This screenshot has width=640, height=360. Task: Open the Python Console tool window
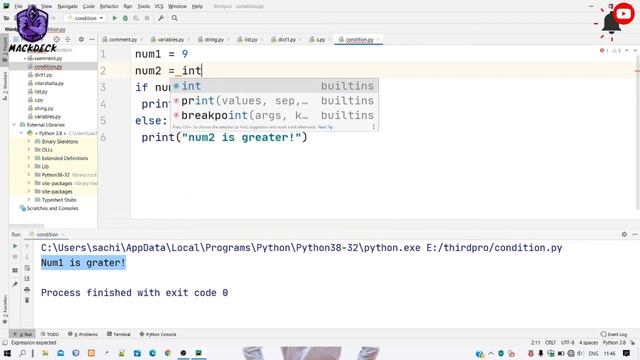click(x=158, y=334)
